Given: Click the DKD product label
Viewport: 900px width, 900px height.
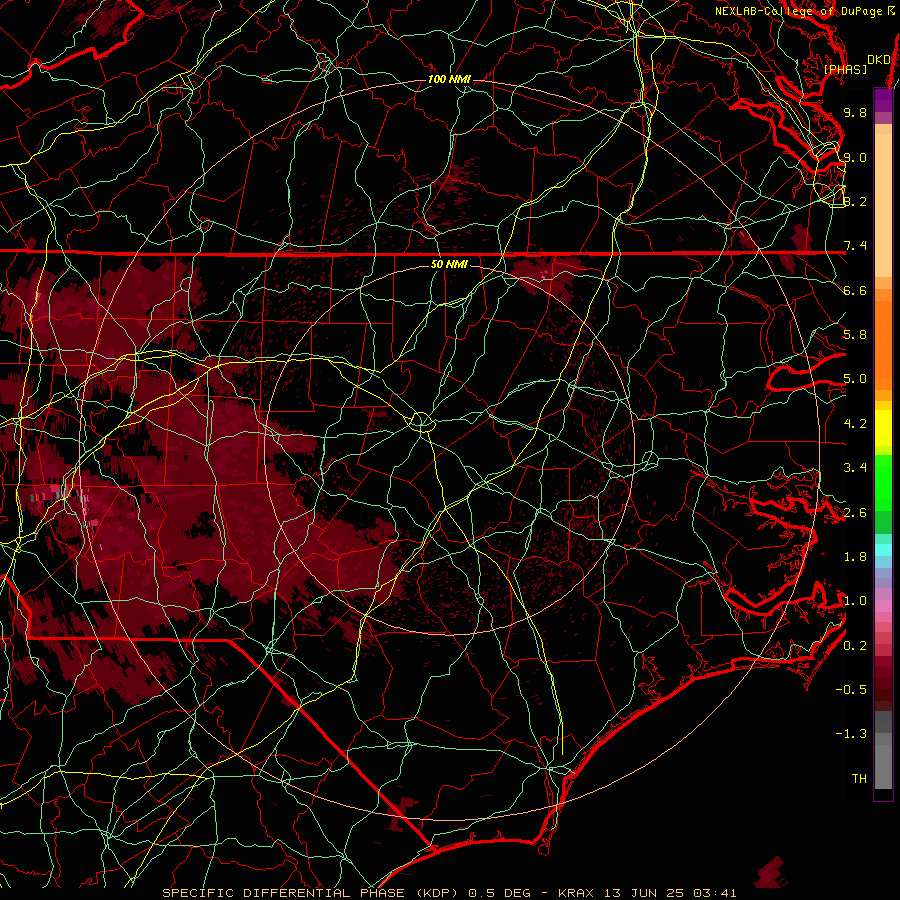Looking at the screenshot, I should [879, 60].
